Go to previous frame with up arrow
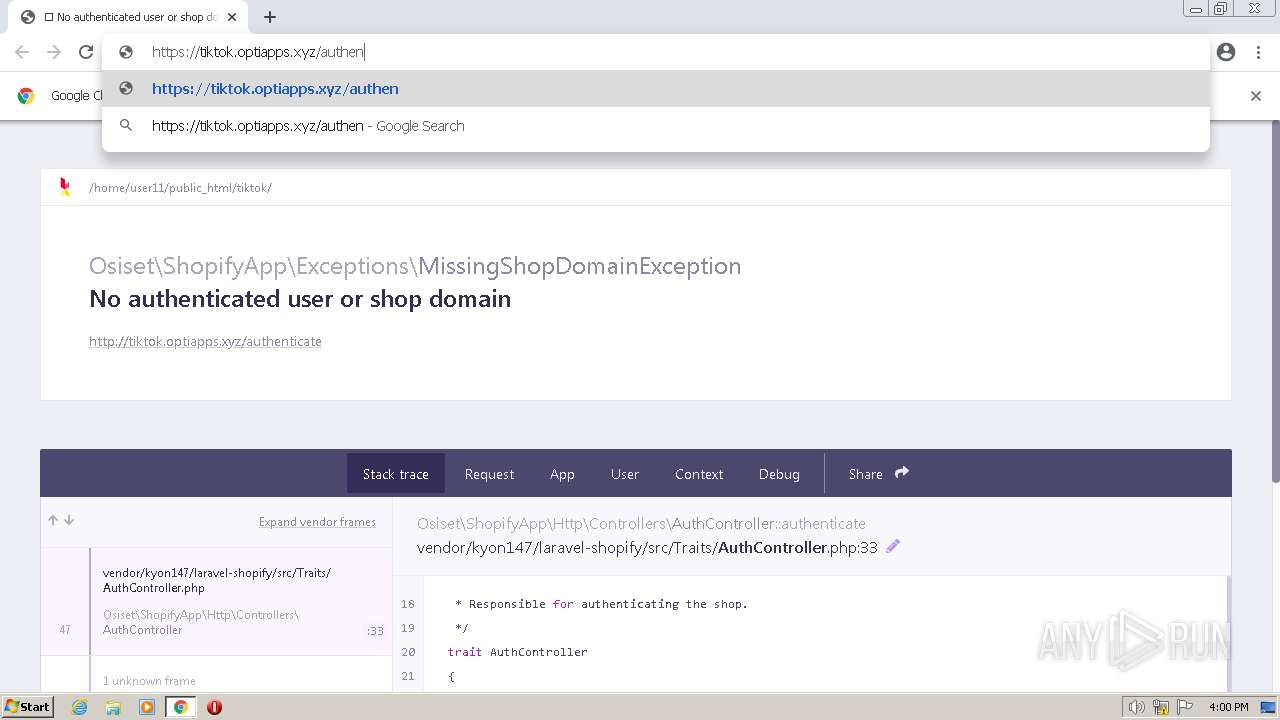 point(53,520)
